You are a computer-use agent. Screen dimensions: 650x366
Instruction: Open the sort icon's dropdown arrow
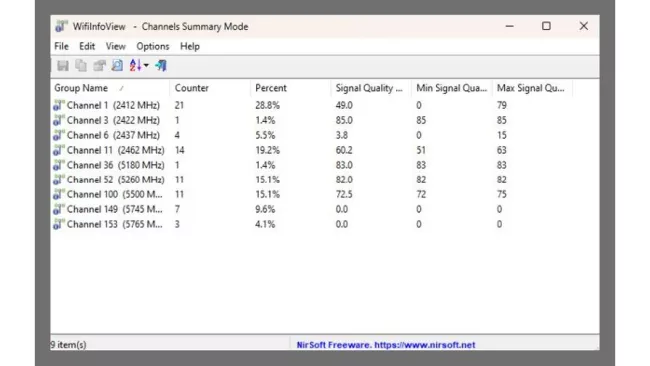coord(146,65)
